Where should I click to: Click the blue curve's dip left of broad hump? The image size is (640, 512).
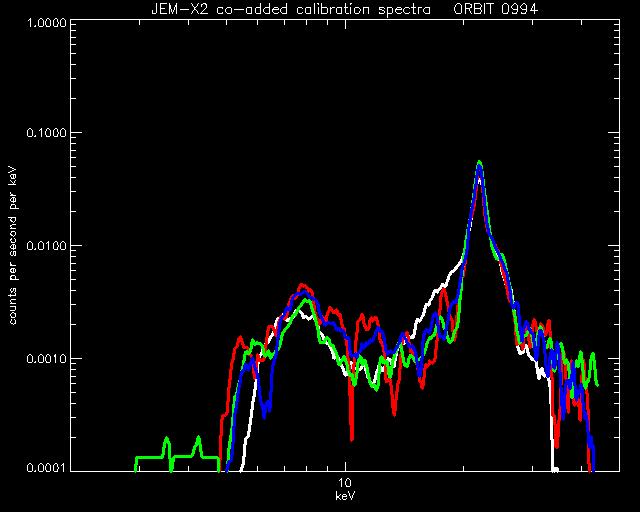pyautogui.click(x=264, y=413)
